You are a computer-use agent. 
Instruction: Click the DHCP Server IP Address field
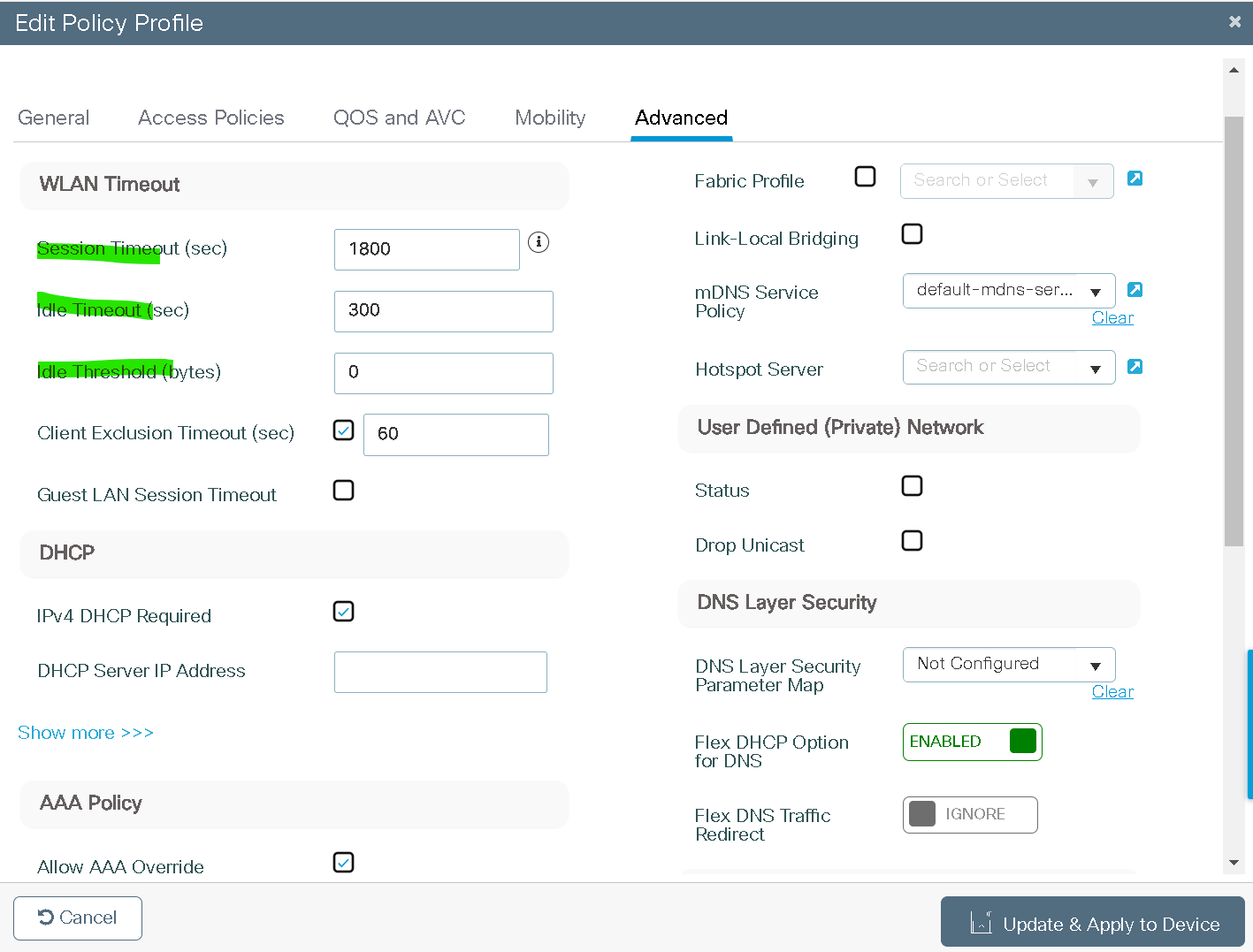click(x=439, y=672)
